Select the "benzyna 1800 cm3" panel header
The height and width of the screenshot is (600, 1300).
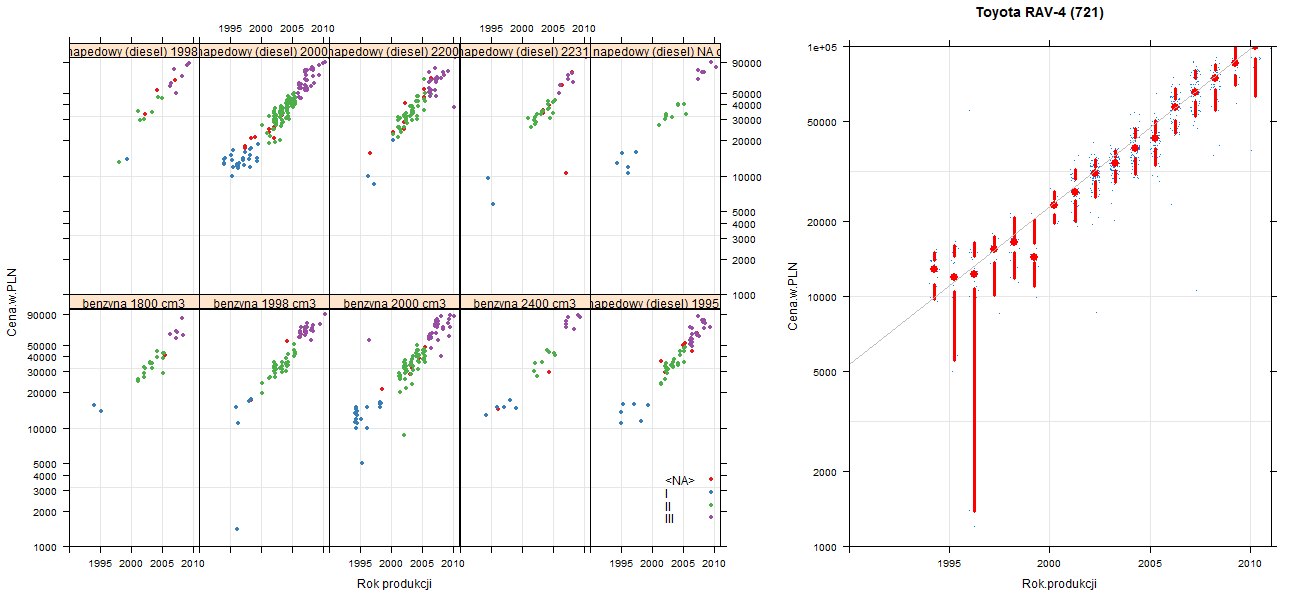tap(134, 303)
